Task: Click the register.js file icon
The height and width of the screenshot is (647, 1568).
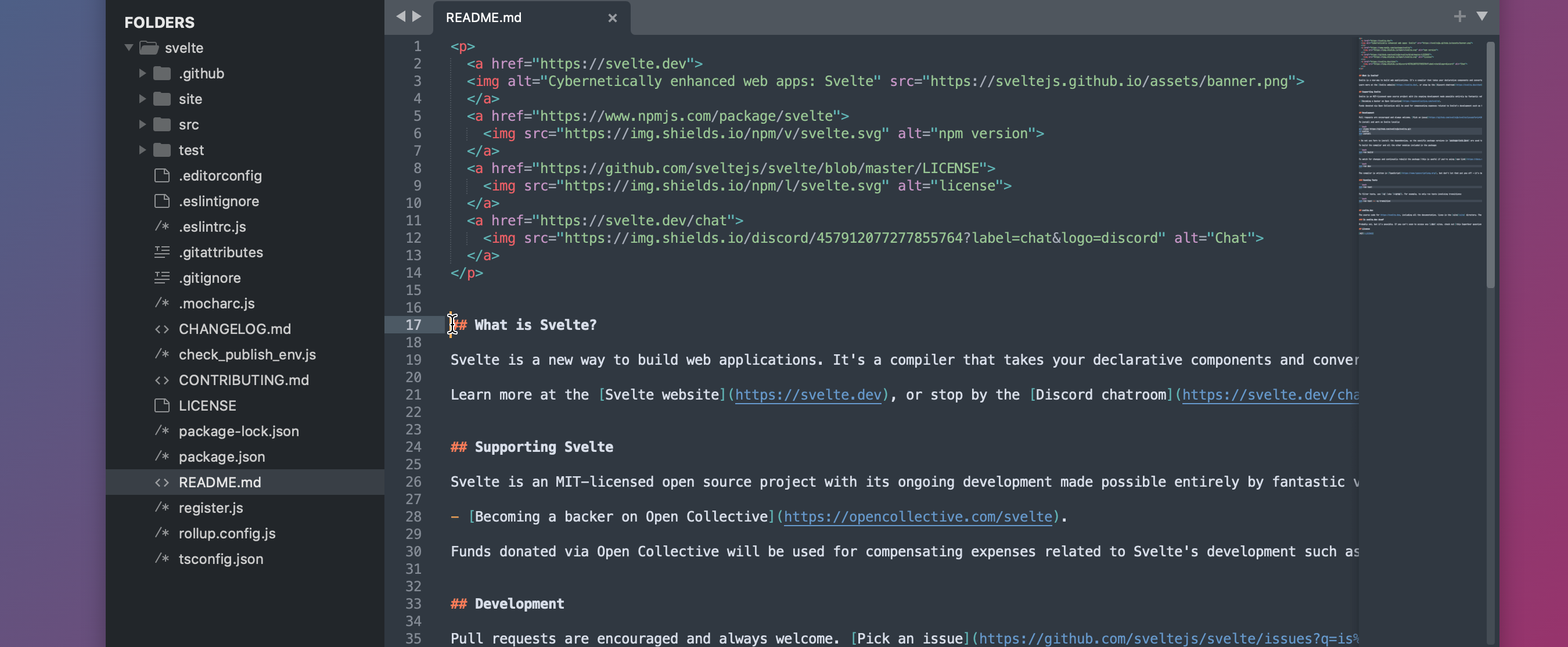Action: 162,508
